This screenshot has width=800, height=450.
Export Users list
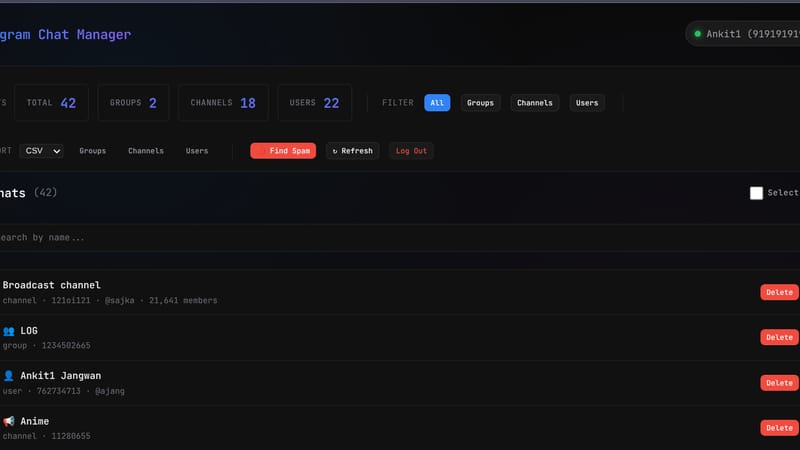(x=197, y=151)
